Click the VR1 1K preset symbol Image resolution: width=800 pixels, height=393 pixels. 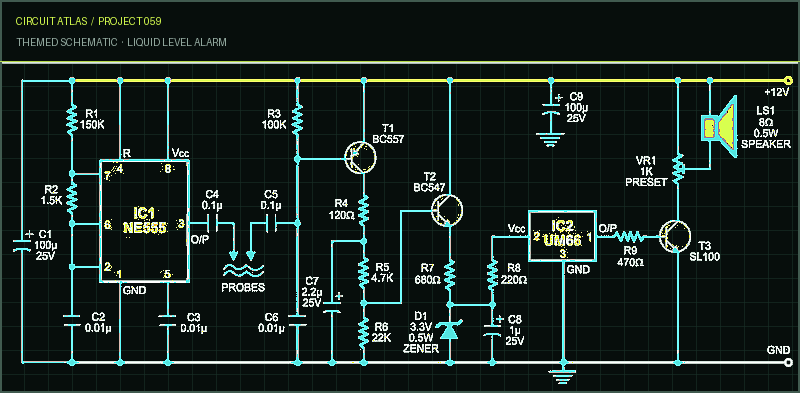[x=679, y=169]
